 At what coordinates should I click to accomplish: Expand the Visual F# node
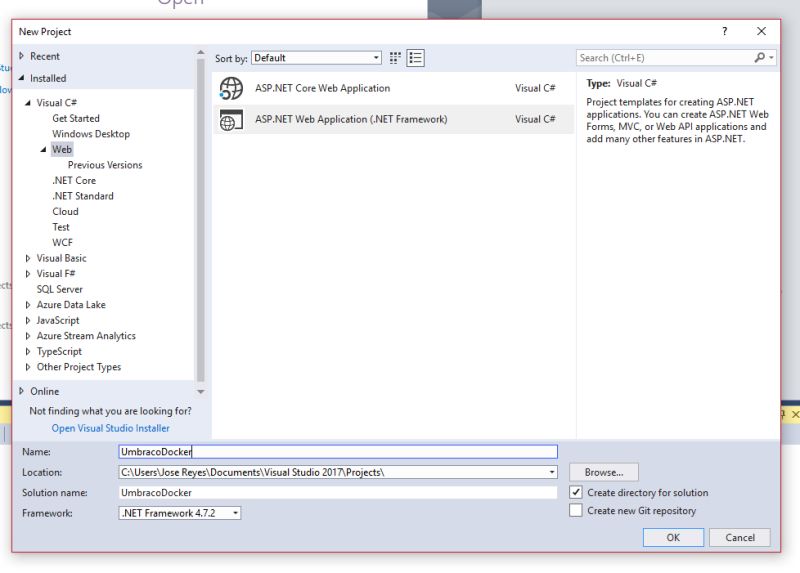28,273
